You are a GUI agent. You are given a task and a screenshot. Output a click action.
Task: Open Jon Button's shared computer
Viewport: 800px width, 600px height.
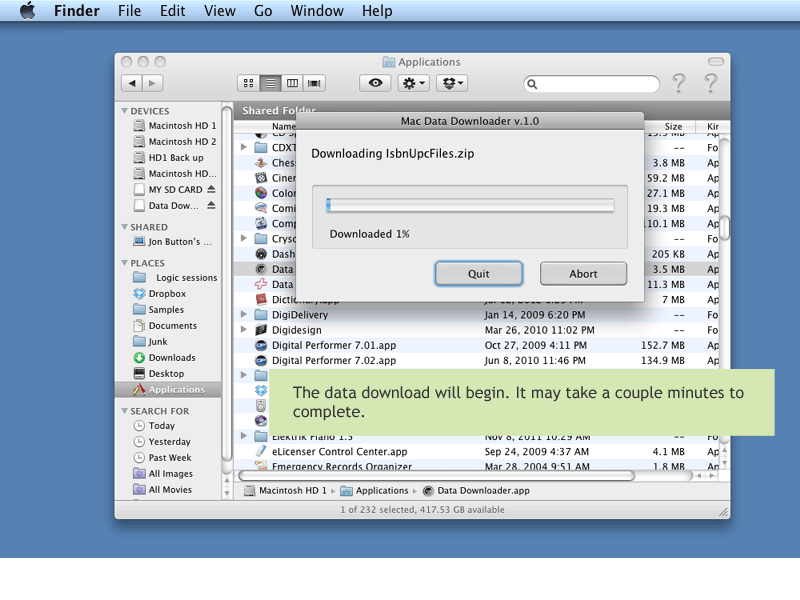point(172,241)
